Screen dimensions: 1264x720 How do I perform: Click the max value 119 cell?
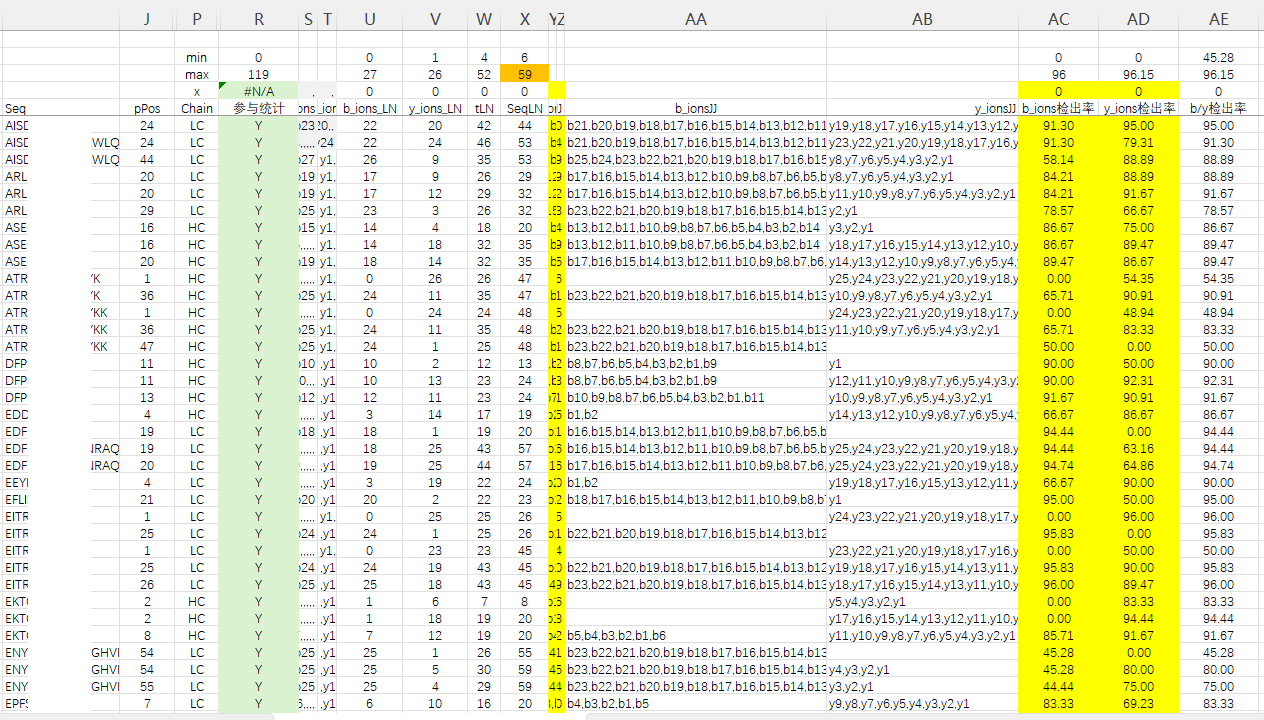(259, 74)
